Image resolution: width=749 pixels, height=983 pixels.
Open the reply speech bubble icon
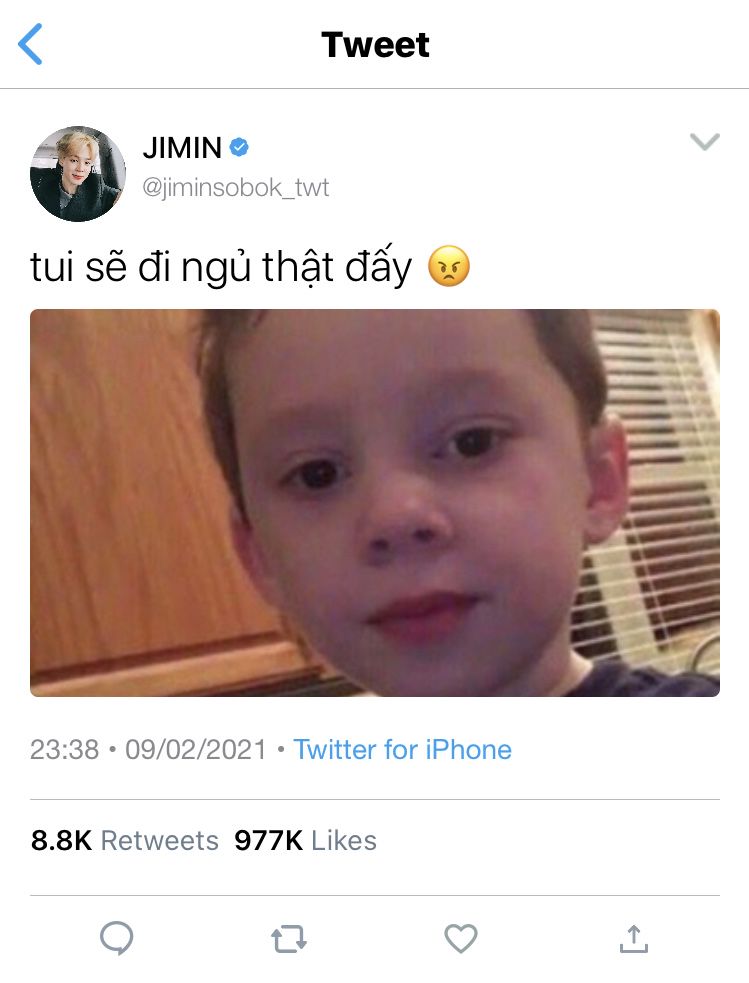pyautogui.click(x=117, y=938)
